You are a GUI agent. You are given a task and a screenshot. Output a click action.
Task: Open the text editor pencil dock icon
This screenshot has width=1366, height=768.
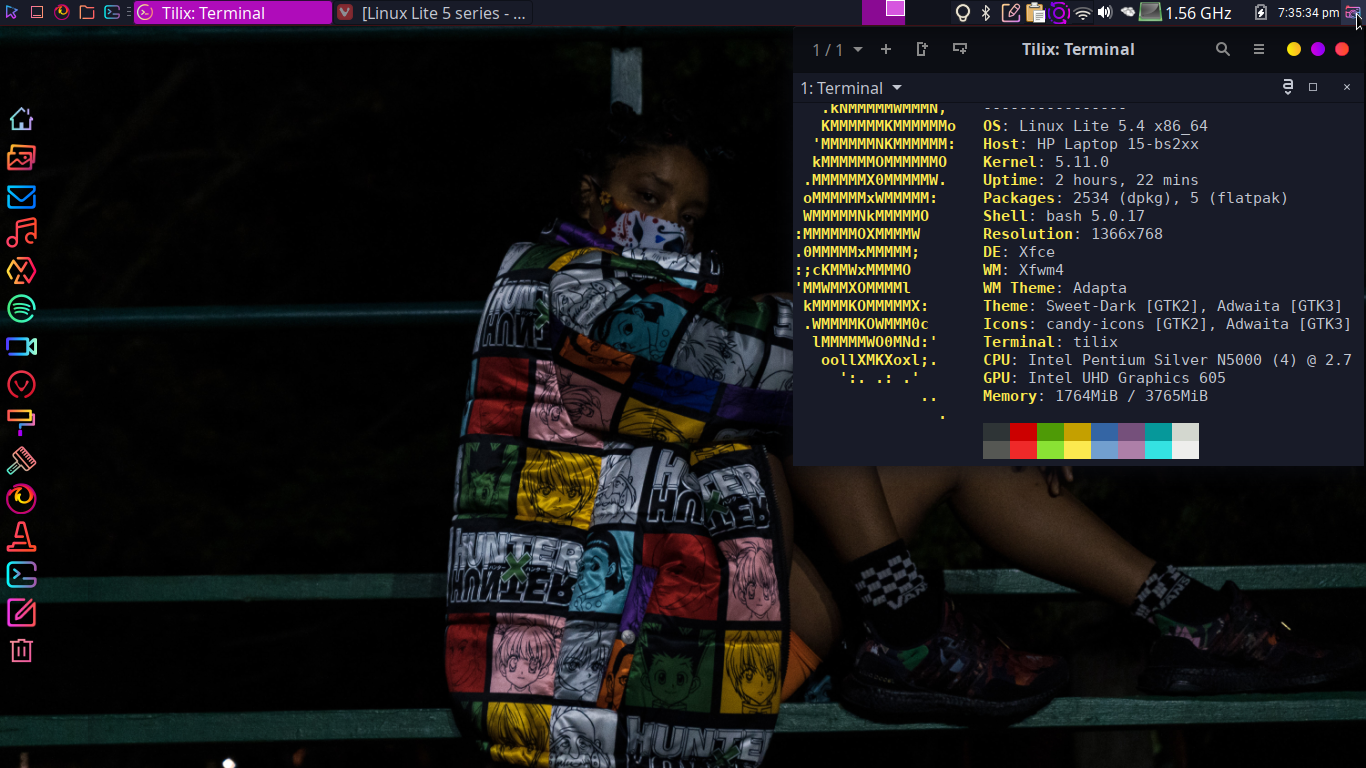(x=22, y=612)
